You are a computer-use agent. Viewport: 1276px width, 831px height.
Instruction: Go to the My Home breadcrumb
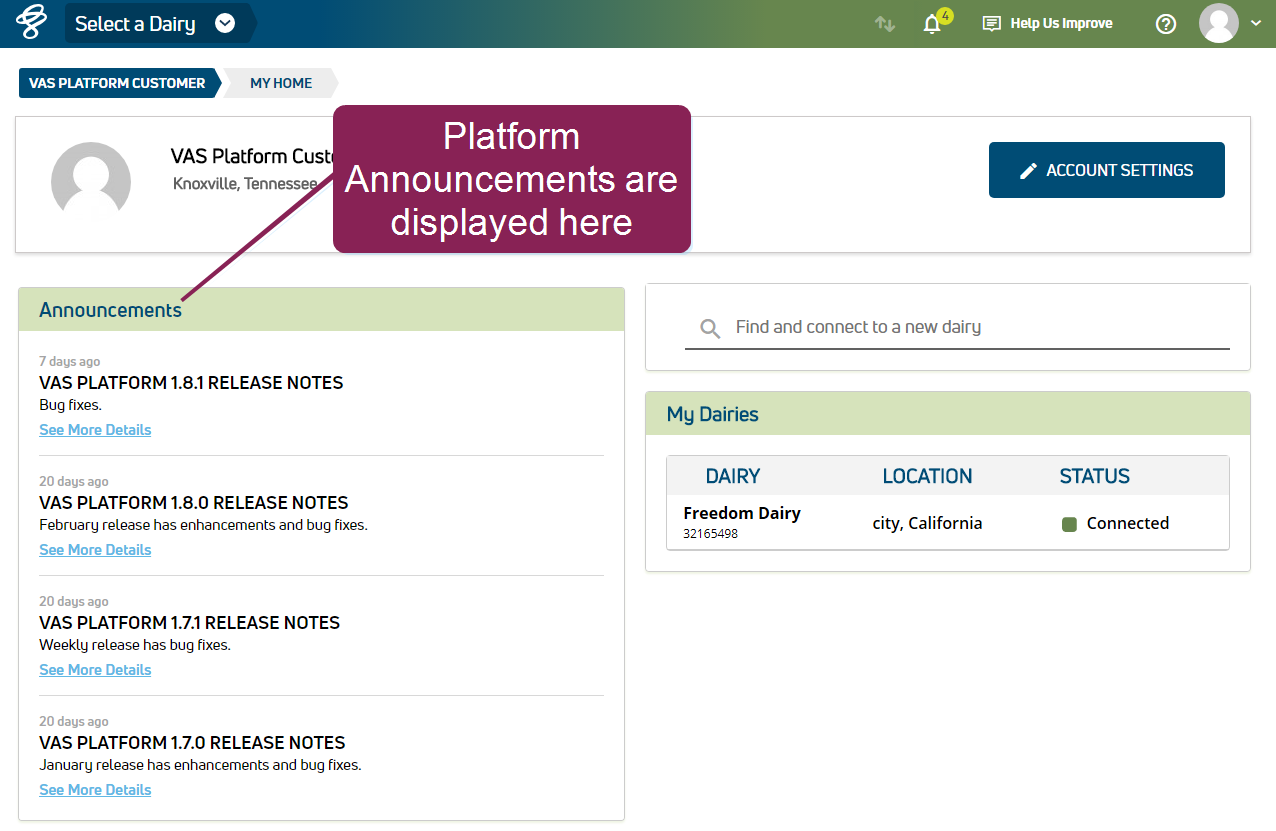pyautogui.click(x=281, y=83)
